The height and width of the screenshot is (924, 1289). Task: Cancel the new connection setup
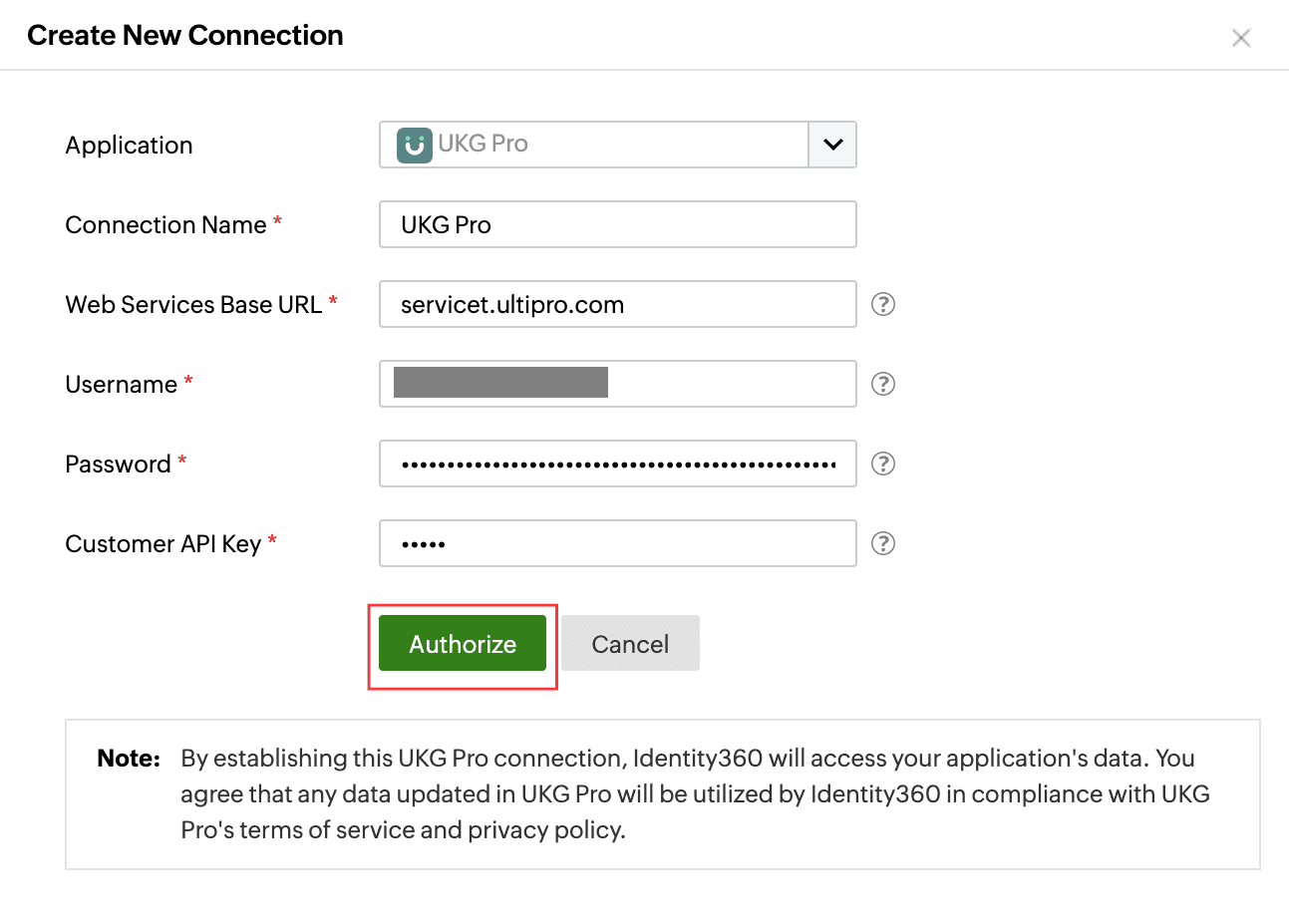pos(630,644)
